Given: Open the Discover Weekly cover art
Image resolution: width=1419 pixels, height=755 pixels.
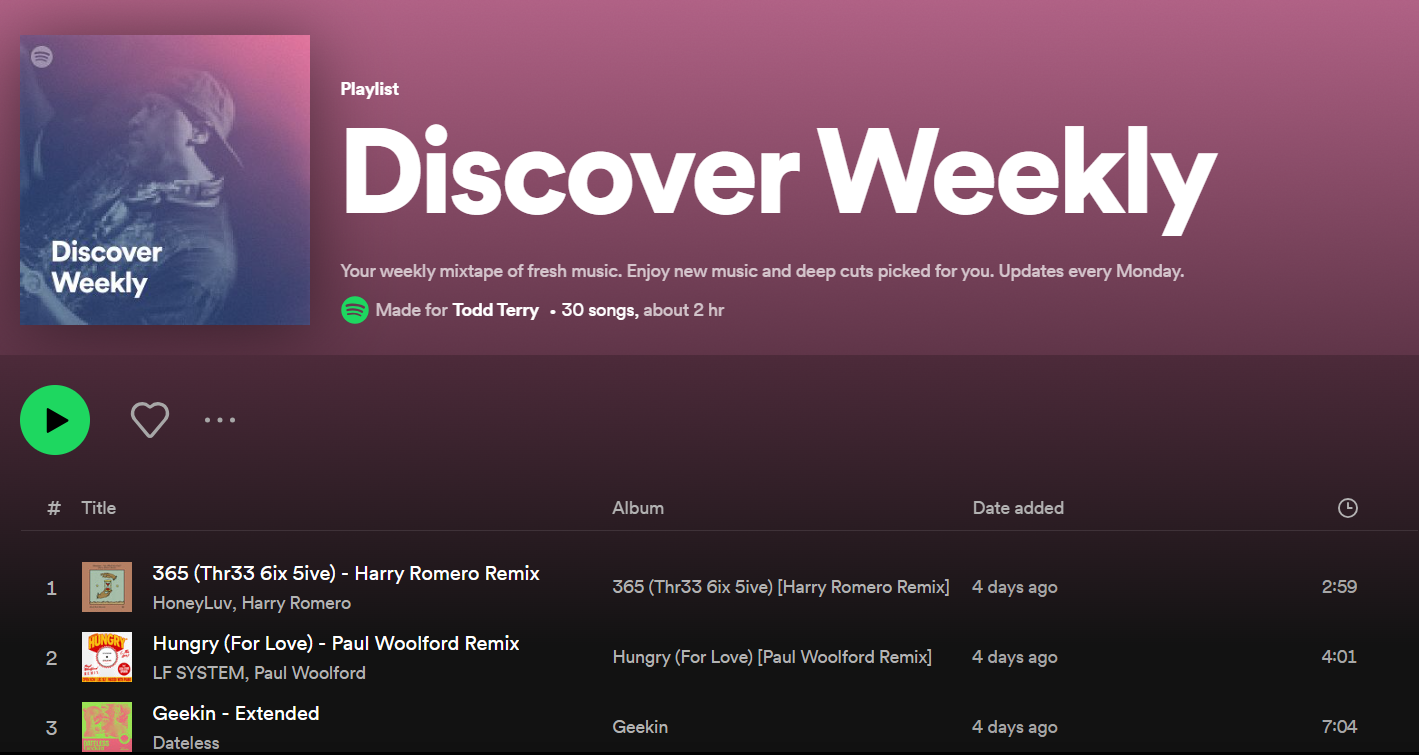Looking at the screenshot, I should pos(165,180).
